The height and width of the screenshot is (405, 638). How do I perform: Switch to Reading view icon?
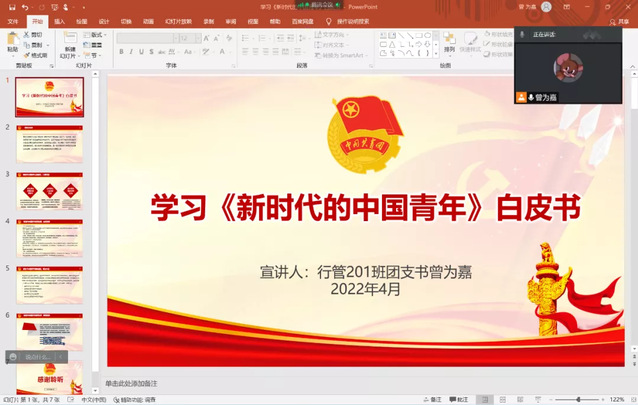click(520, 400)
